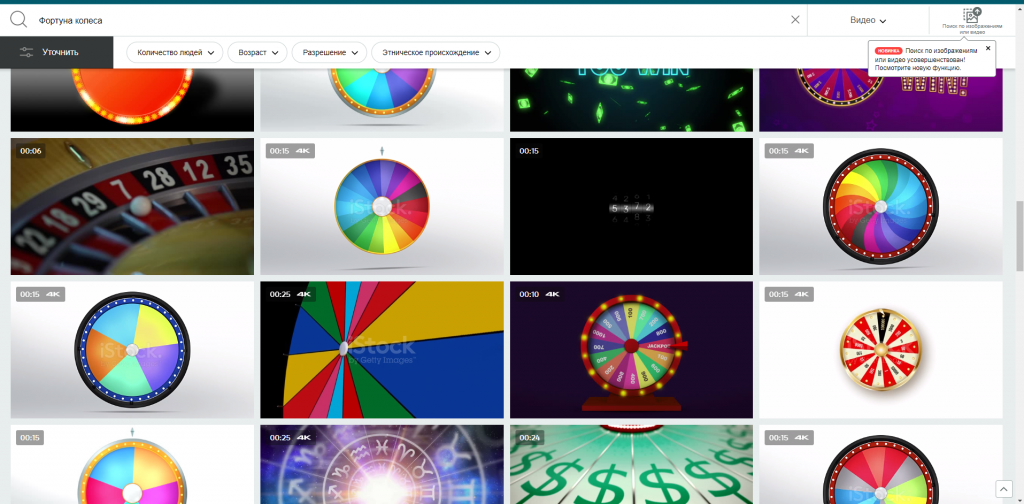Open the green dollar signs wheel video
Image resolution: width=1024 pixels, height=504 pixels.
point(632,465)
